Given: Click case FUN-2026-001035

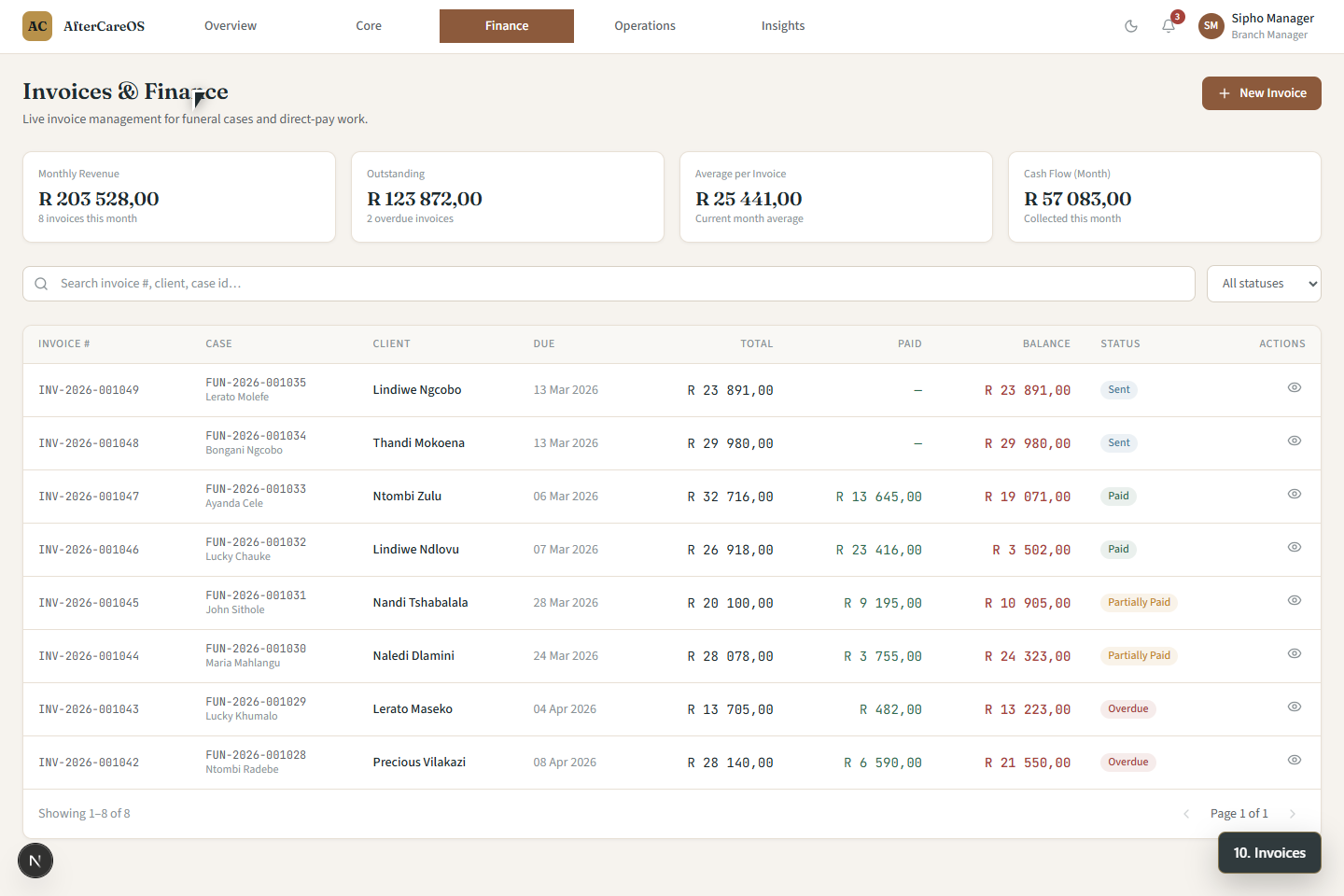Looking at the screenshot, I should tap(256, 383).
